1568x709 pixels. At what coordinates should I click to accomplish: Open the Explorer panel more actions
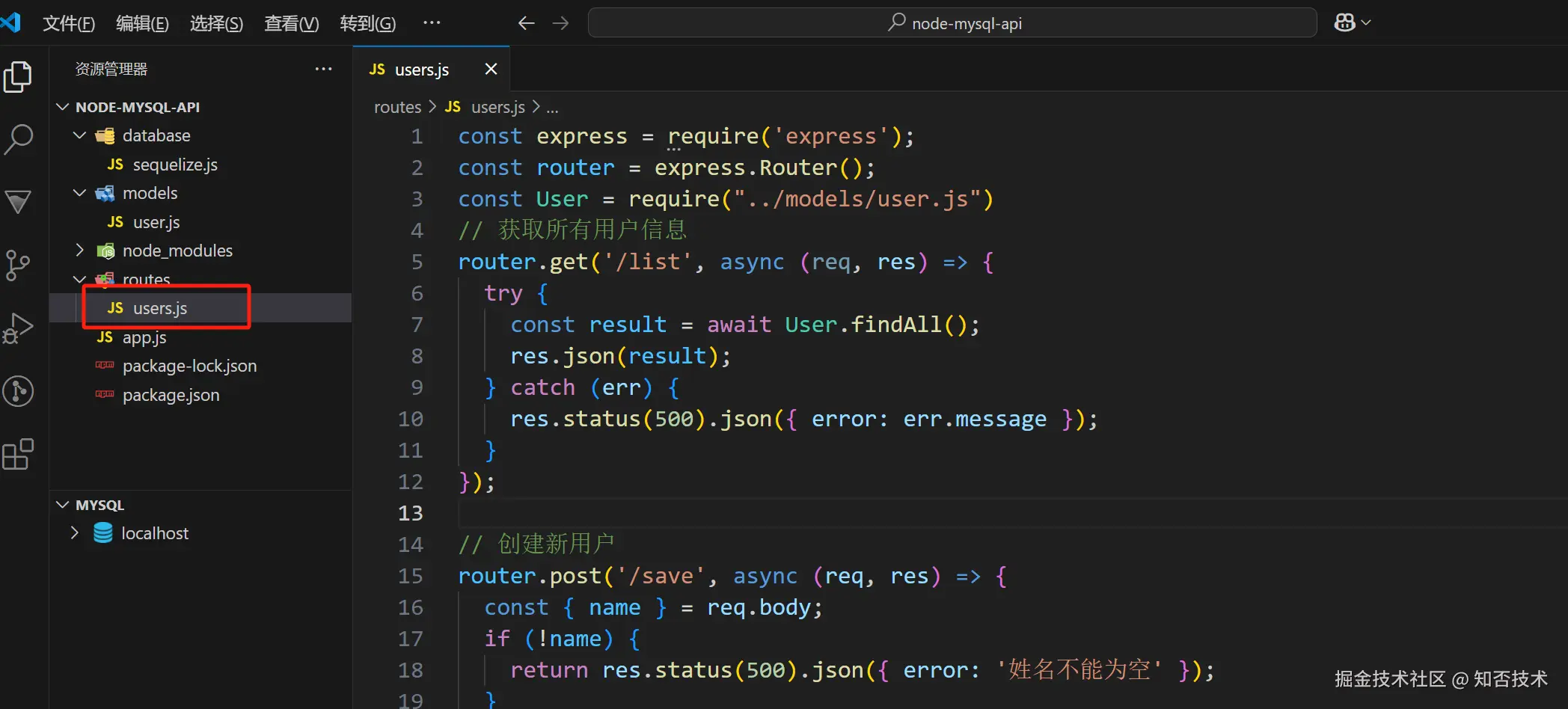tap(323, 69)
